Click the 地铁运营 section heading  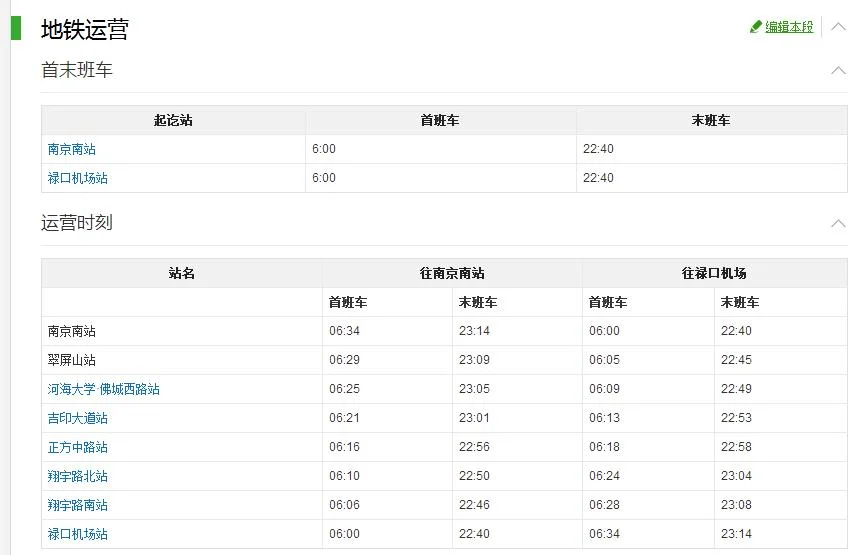[x=85, y=30]
